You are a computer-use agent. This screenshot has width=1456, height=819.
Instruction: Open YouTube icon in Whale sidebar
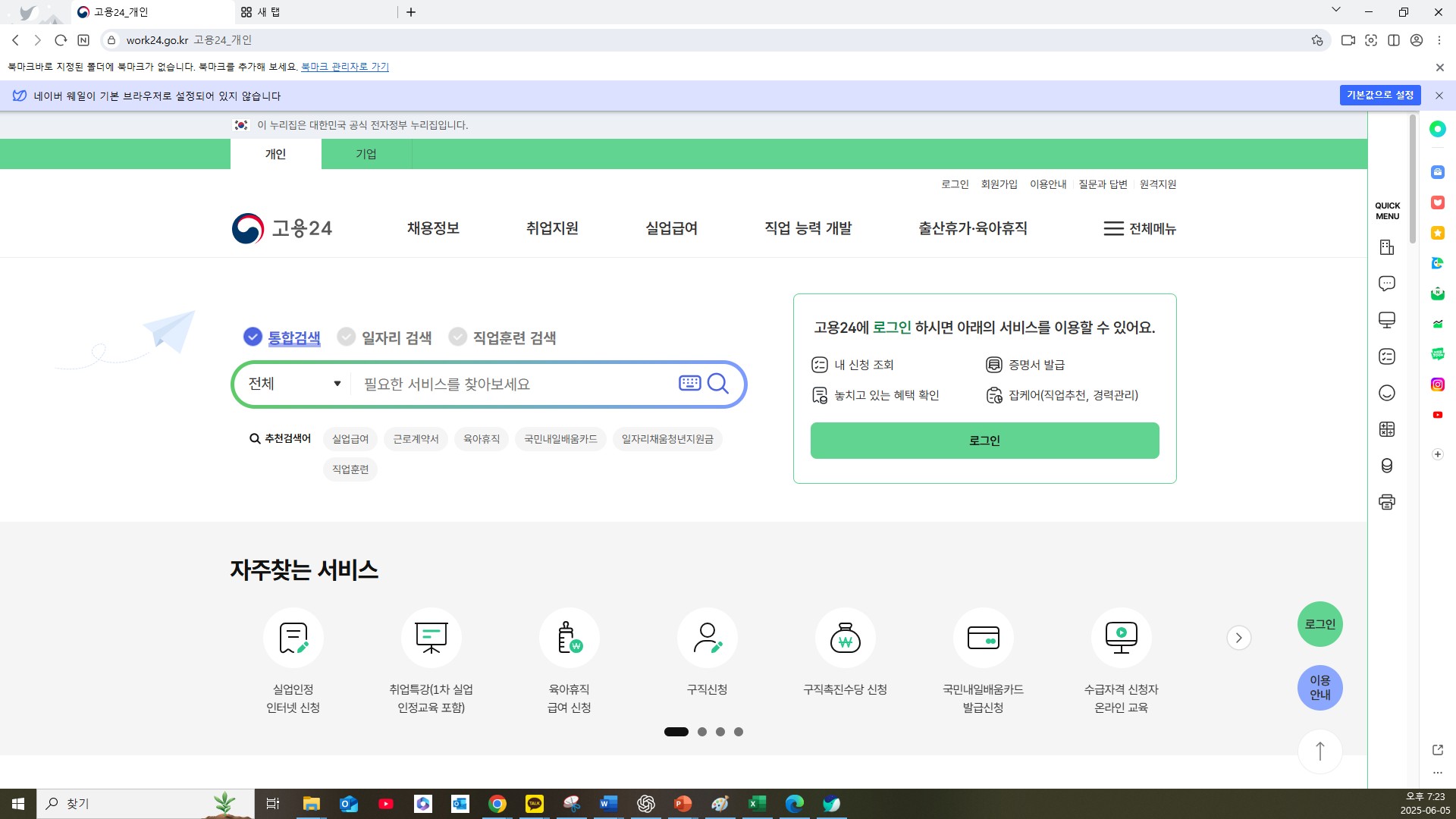pyautogui.click(x=1438, y=415)
